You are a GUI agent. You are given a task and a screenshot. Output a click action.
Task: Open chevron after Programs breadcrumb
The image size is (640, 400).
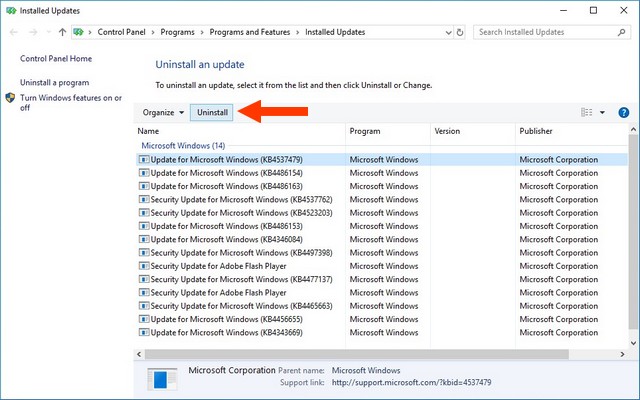click(202, 32)
